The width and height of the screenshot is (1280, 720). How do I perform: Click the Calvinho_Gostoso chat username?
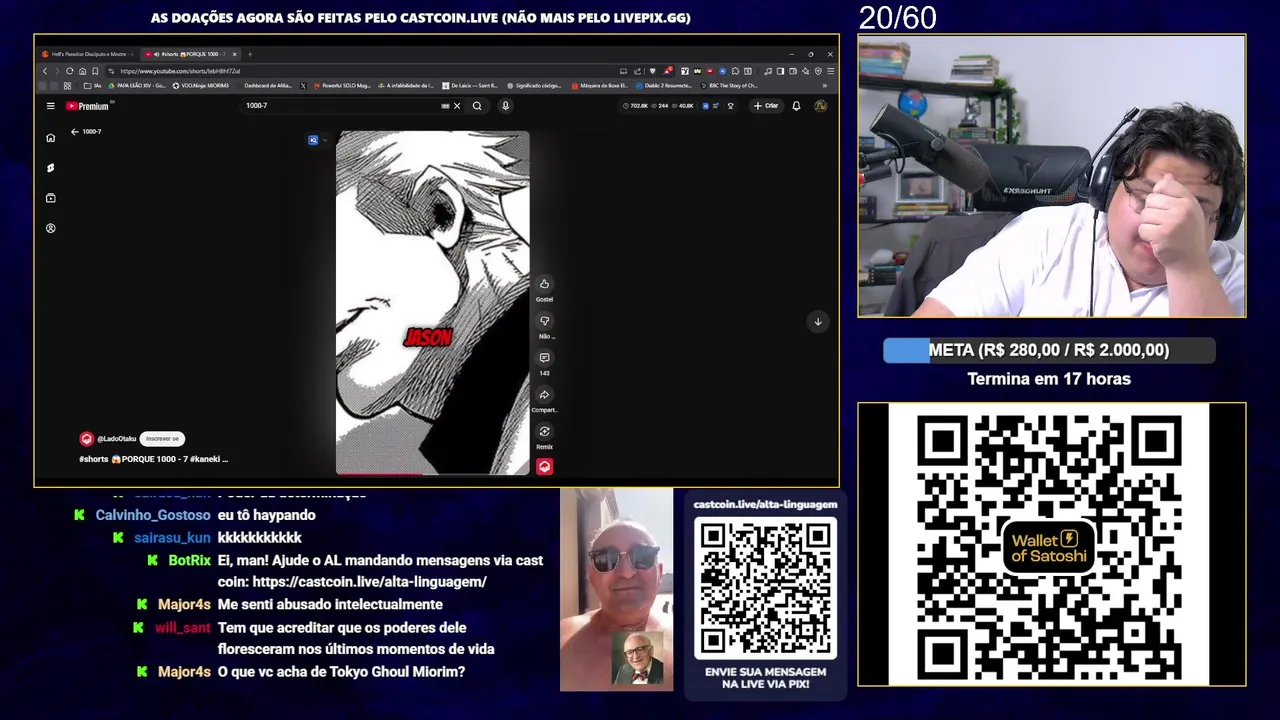coord(153,515)
